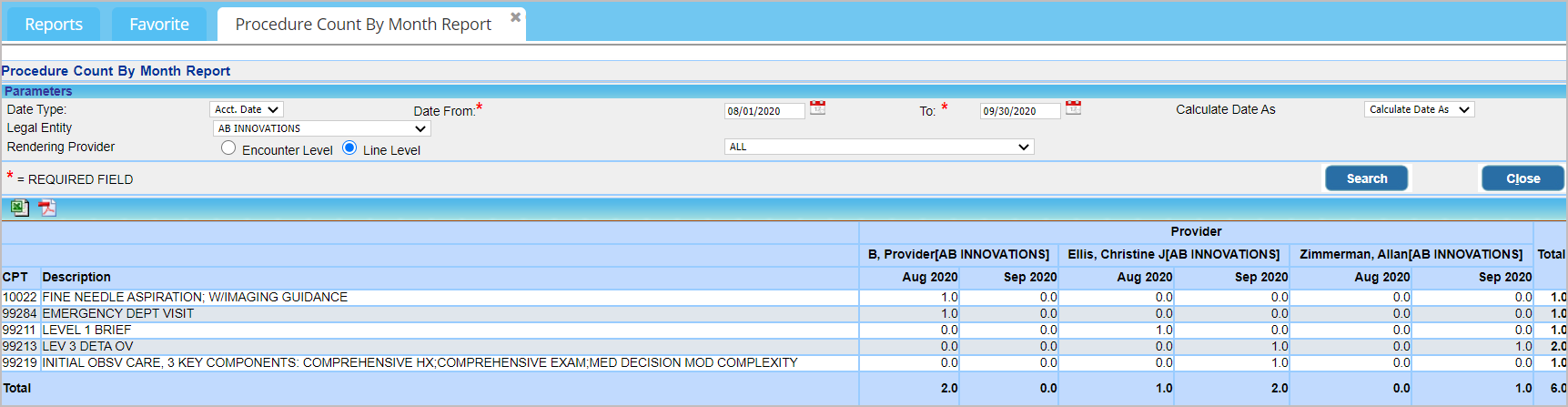
Task: Select the Encounter Level radio button
Action: pyautogui.click(x=228, y=148)
